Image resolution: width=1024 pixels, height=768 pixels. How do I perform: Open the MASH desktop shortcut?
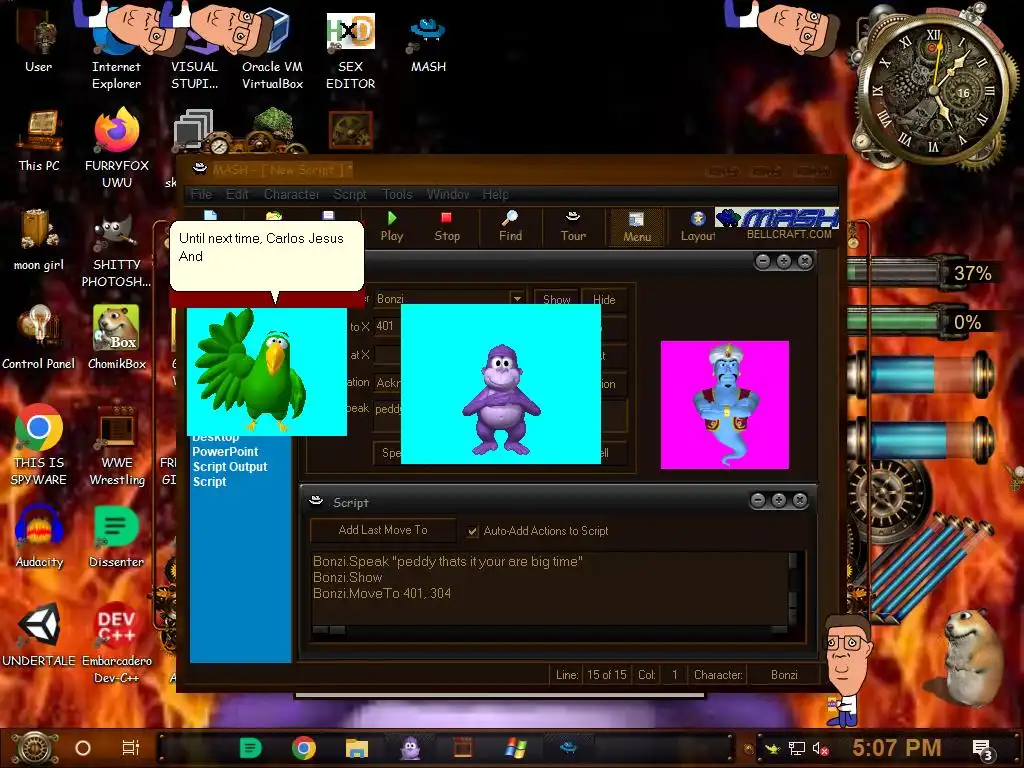pyautogui.click(x=428, y=44)
